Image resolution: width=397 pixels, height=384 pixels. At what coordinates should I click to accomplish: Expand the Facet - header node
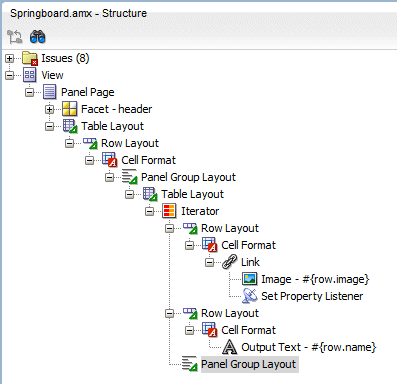pos(50,109)
